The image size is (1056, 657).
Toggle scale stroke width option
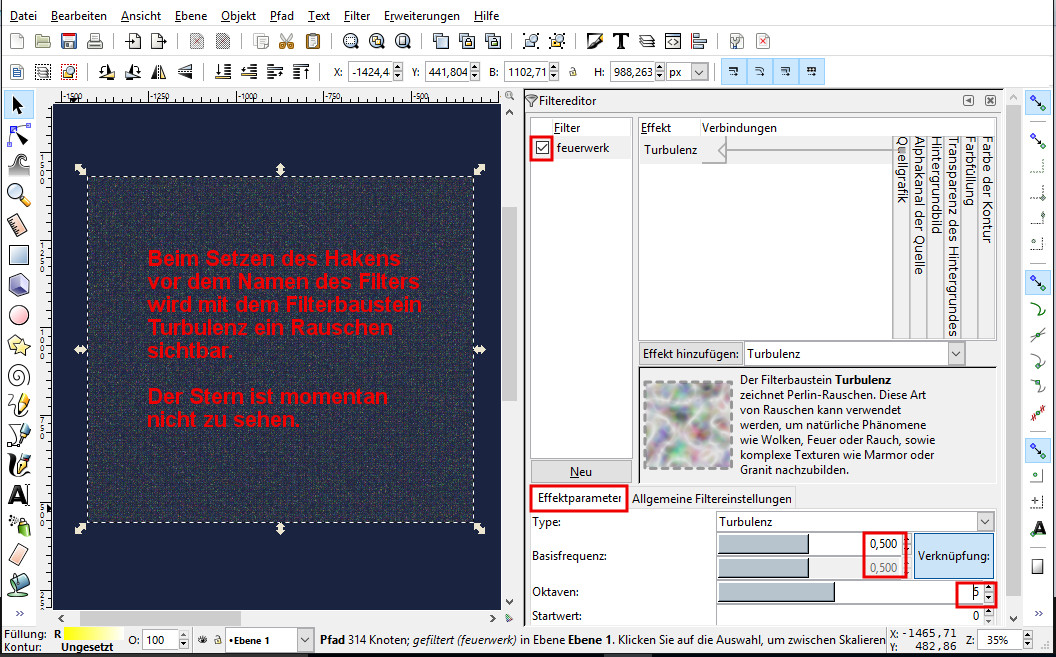coord(734,71)
